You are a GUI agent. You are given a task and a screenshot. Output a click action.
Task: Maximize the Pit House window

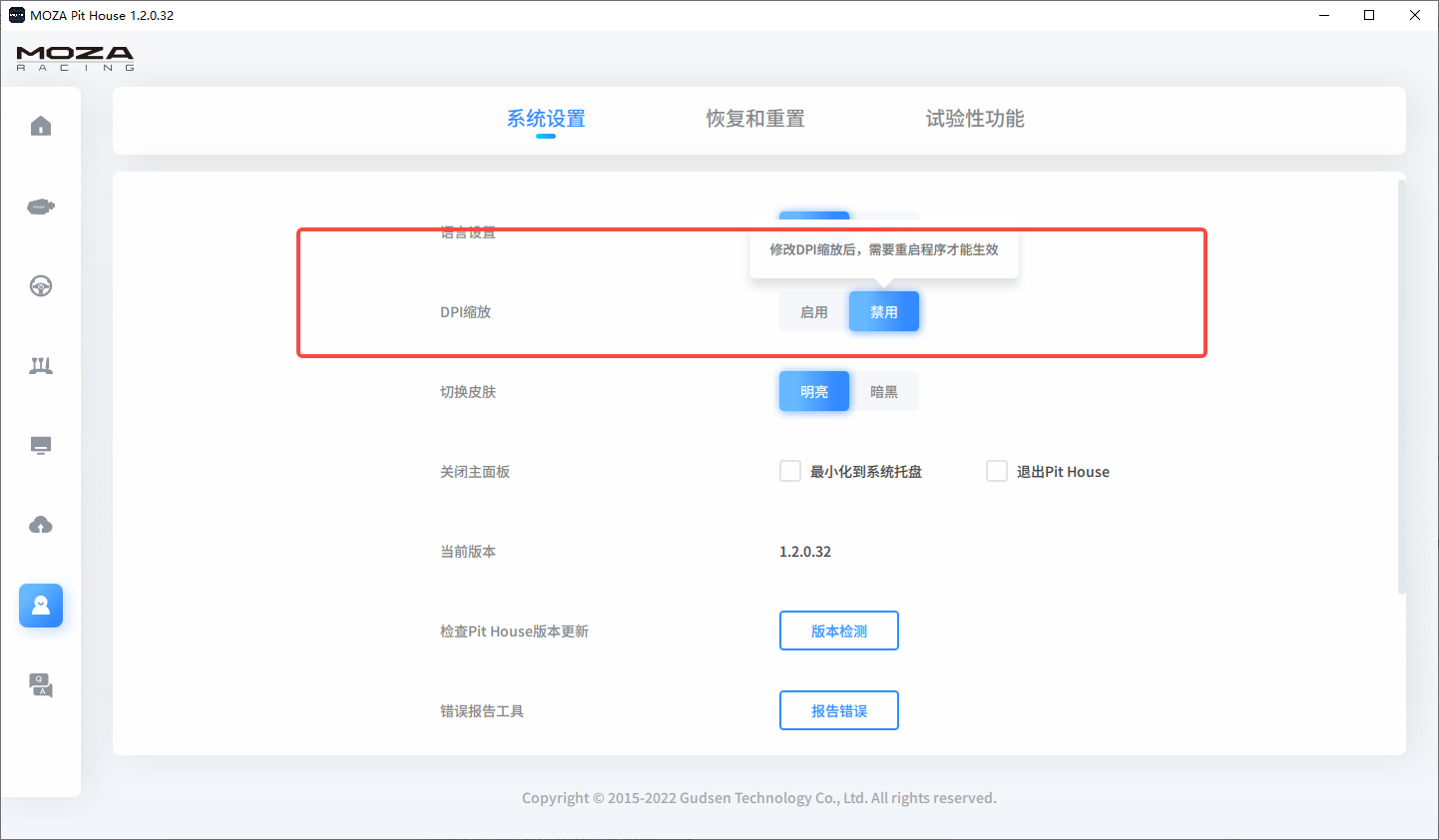tap(1369, 15)
